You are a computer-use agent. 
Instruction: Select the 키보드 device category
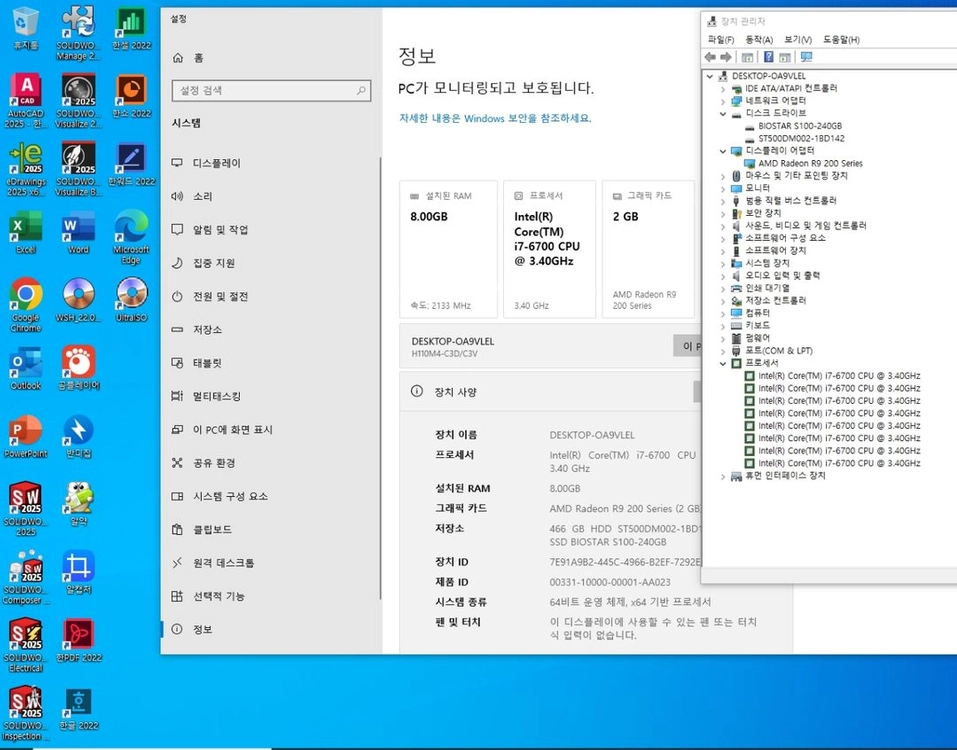pos(757,326)
